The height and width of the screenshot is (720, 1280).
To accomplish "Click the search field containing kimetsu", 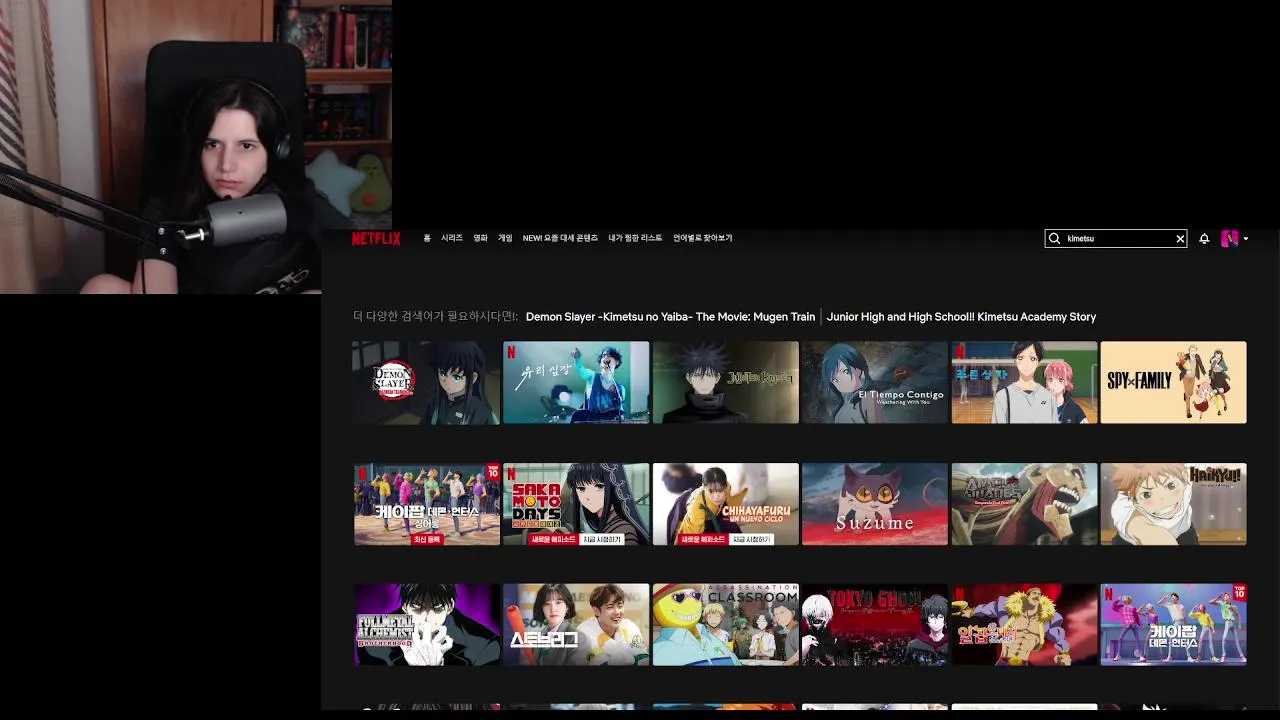I will tap(1116, 239).
